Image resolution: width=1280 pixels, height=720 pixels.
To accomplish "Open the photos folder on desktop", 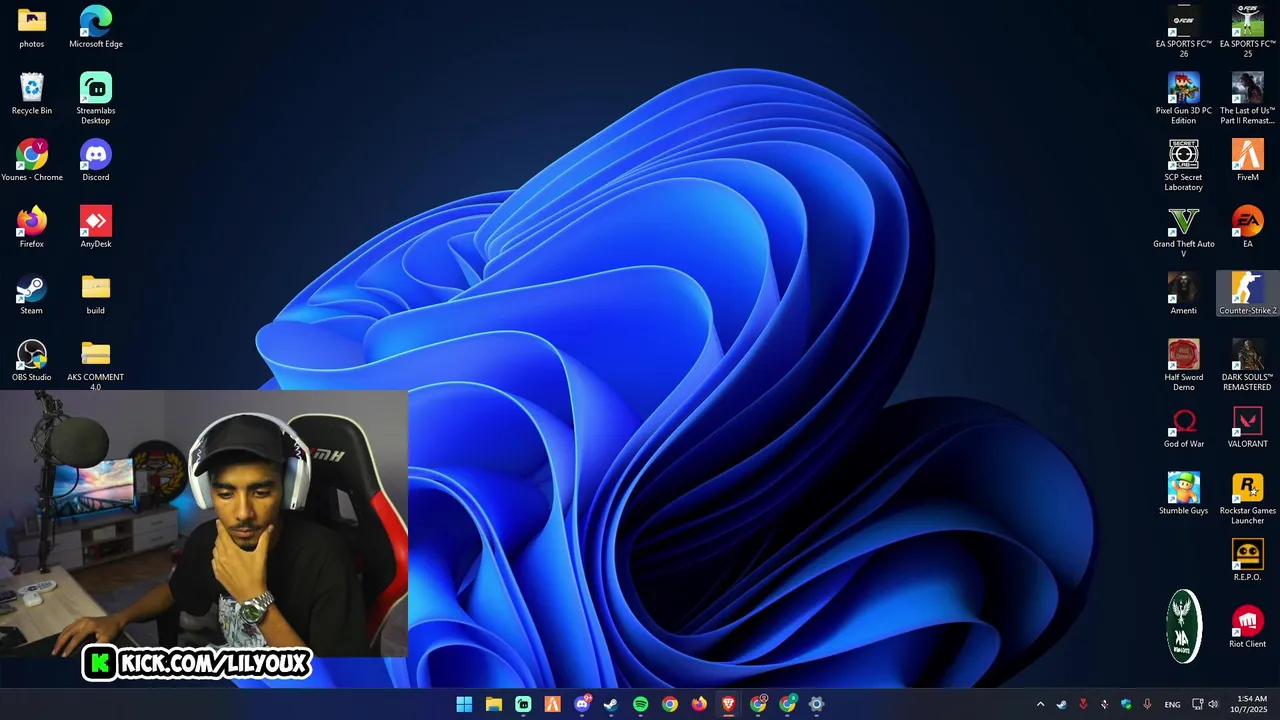I will coord(32,27).
